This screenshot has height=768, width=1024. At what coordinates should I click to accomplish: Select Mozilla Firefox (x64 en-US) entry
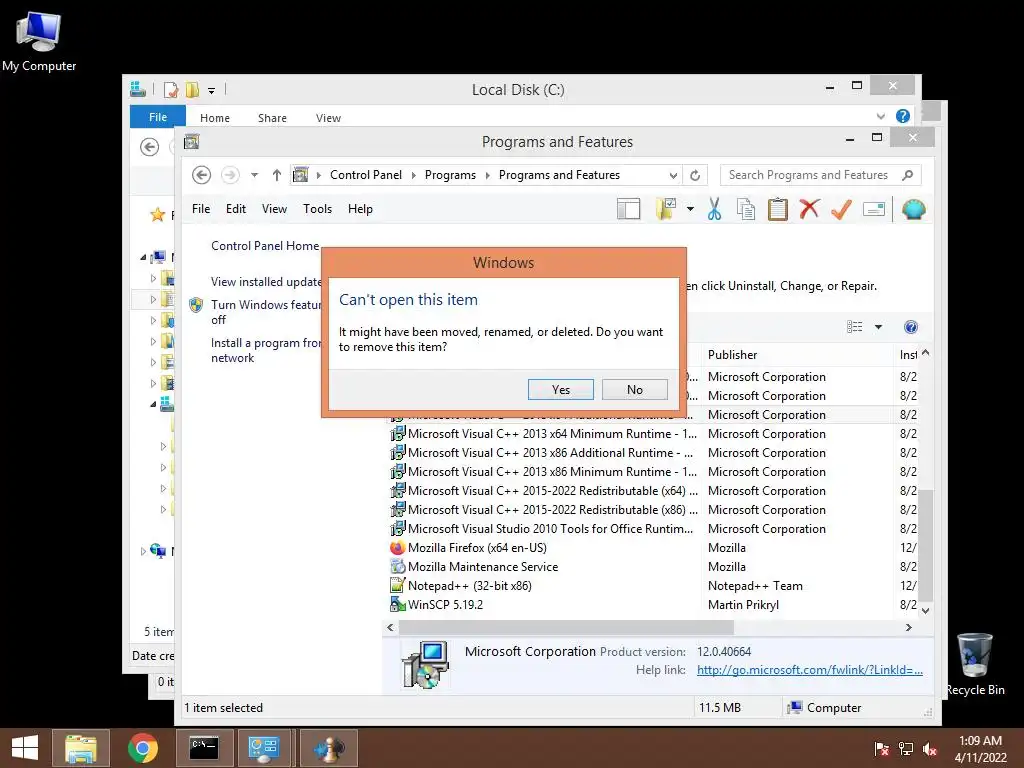(477, 548)
